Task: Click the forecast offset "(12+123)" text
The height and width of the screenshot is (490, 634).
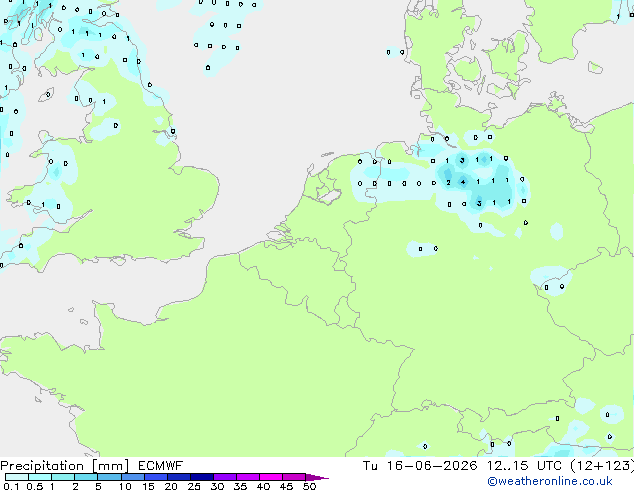Action: 602,466
